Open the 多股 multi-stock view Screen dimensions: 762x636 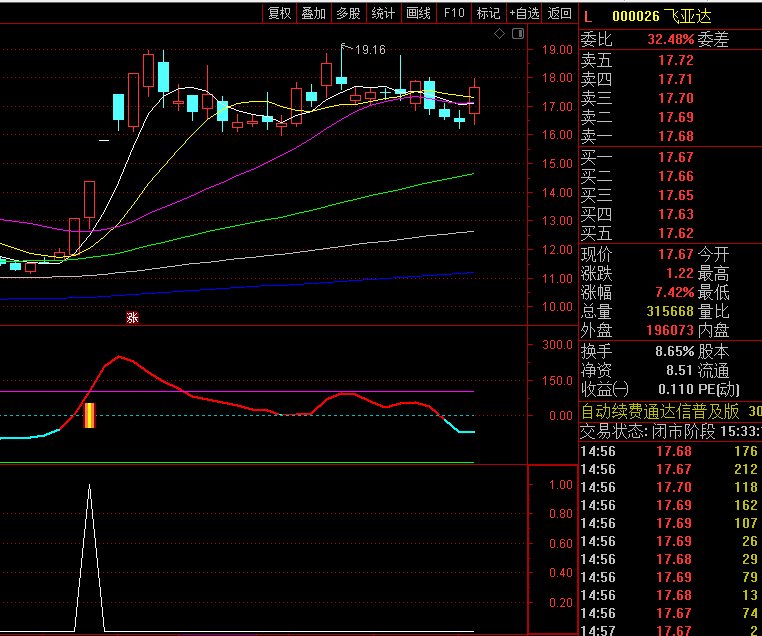pyautogui.click(x=348, y=13)
